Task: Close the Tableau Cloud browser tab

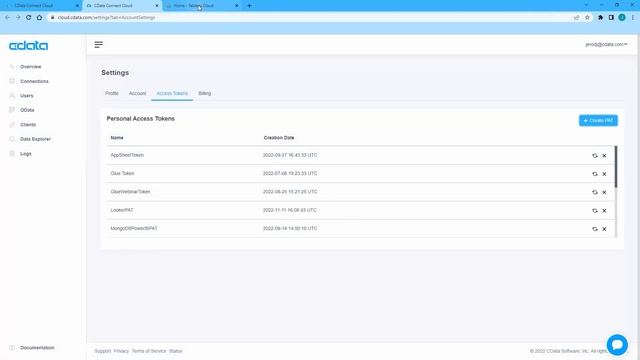Action: point(237,6)
